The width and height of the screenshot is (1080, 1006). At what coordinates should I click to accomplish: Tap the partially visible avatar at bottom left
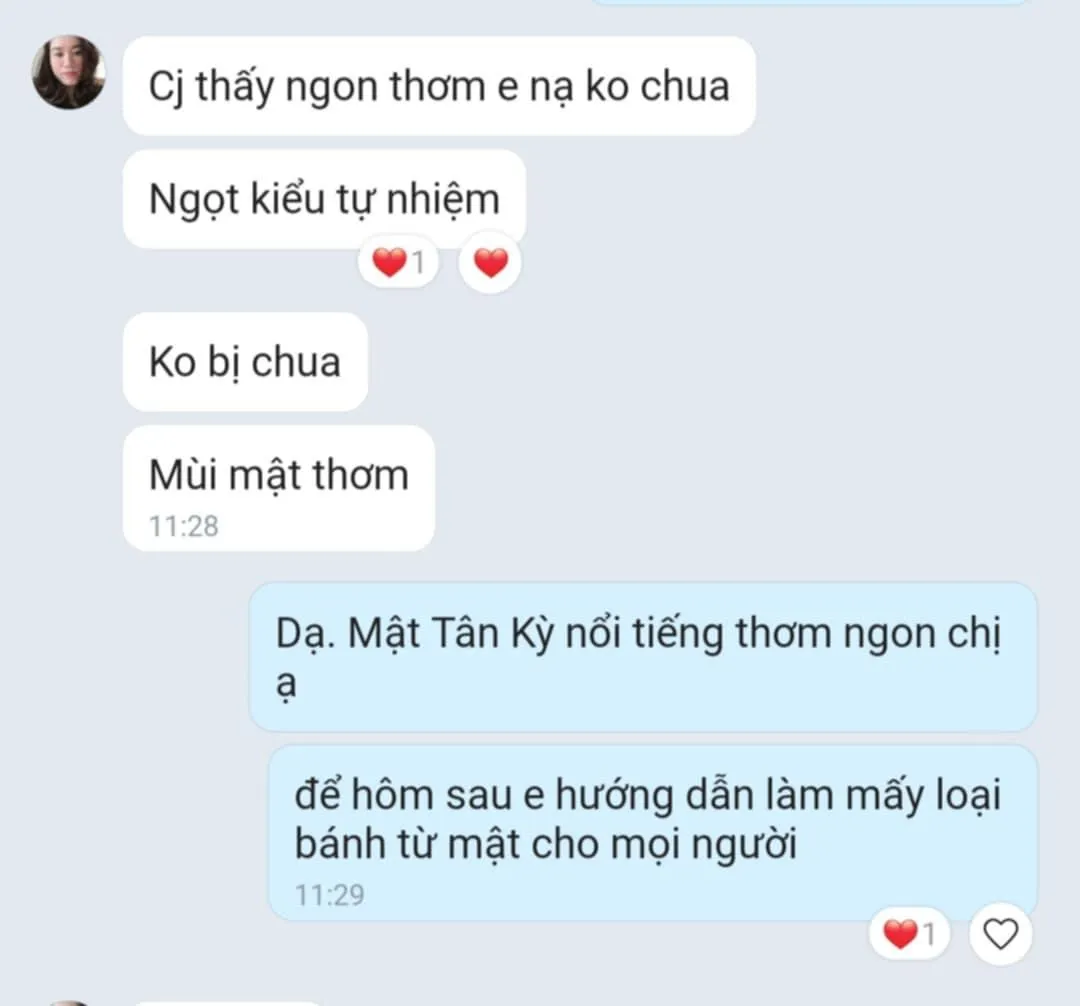[x=69, y=1003]
